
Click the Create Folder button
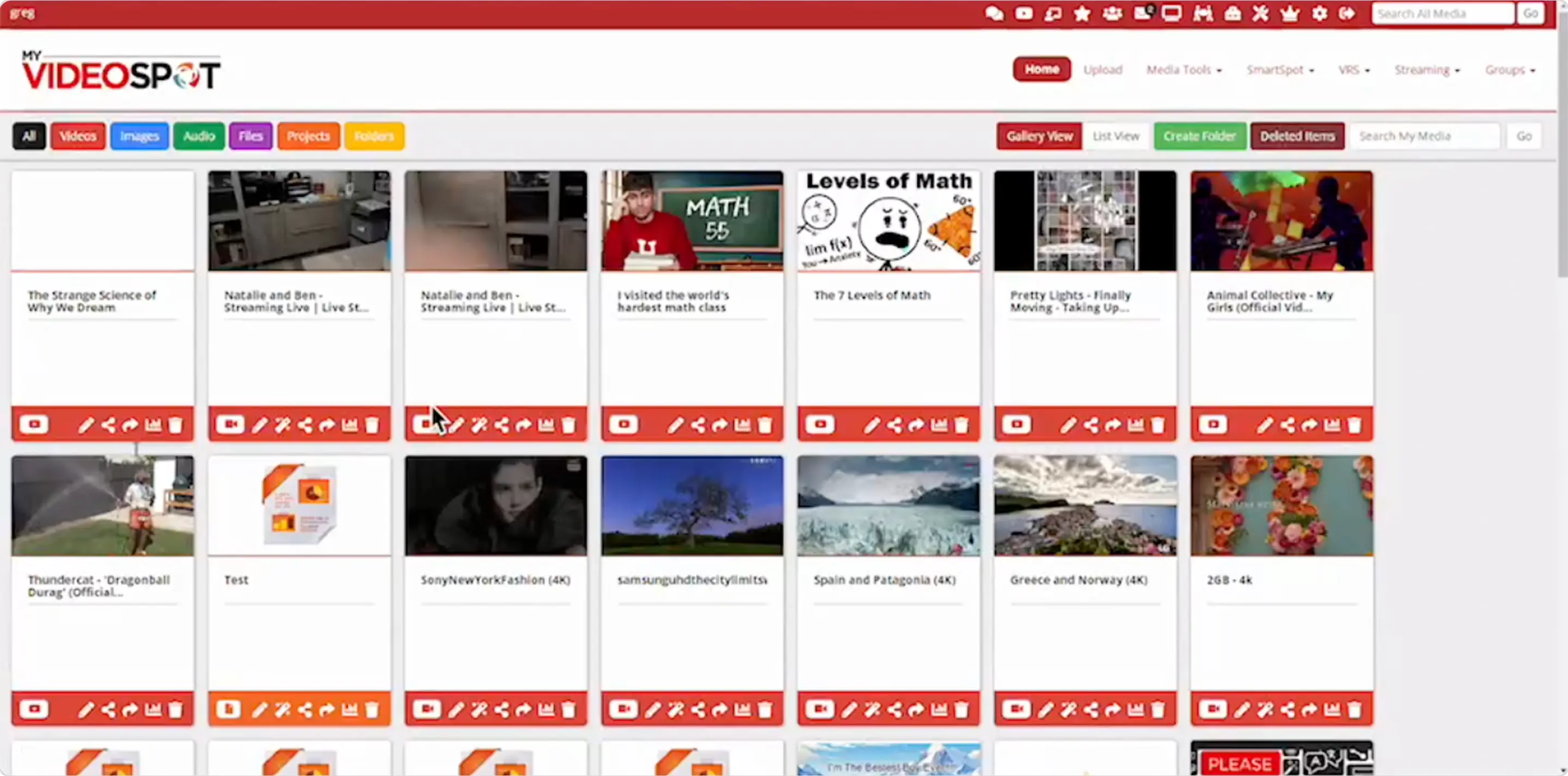point(1199,136)
